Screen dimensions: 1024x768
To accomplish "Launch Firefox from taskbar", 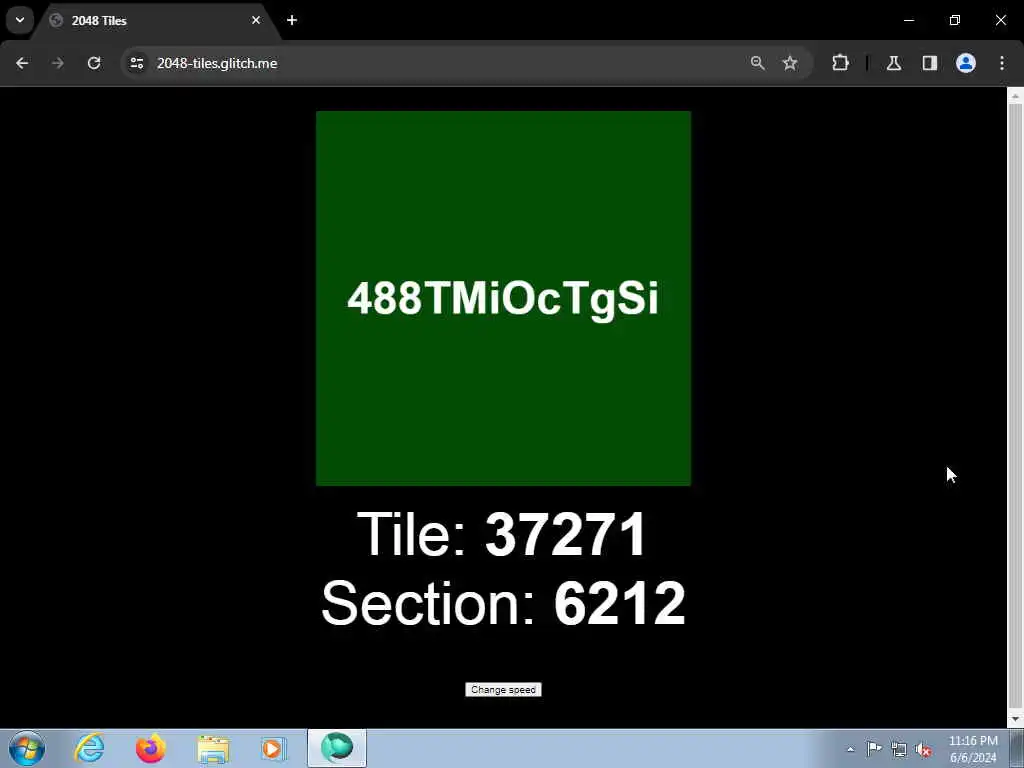I will coord(150,748).
